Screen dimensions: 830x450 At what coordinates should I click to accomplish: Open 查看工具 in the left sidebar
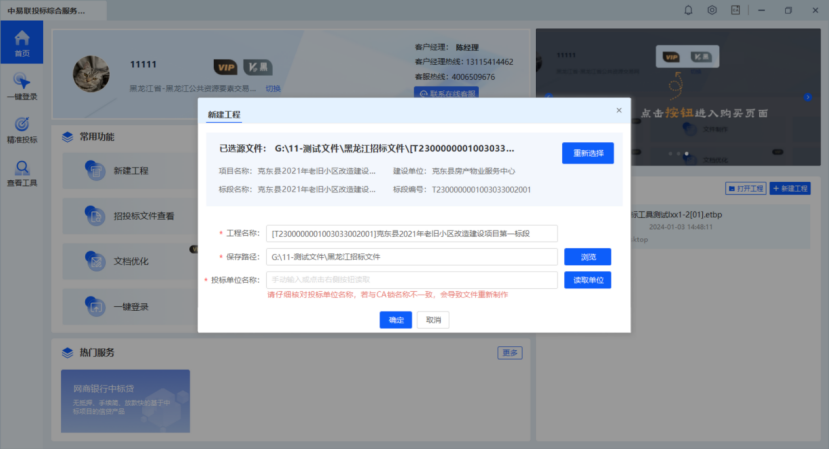21,174
